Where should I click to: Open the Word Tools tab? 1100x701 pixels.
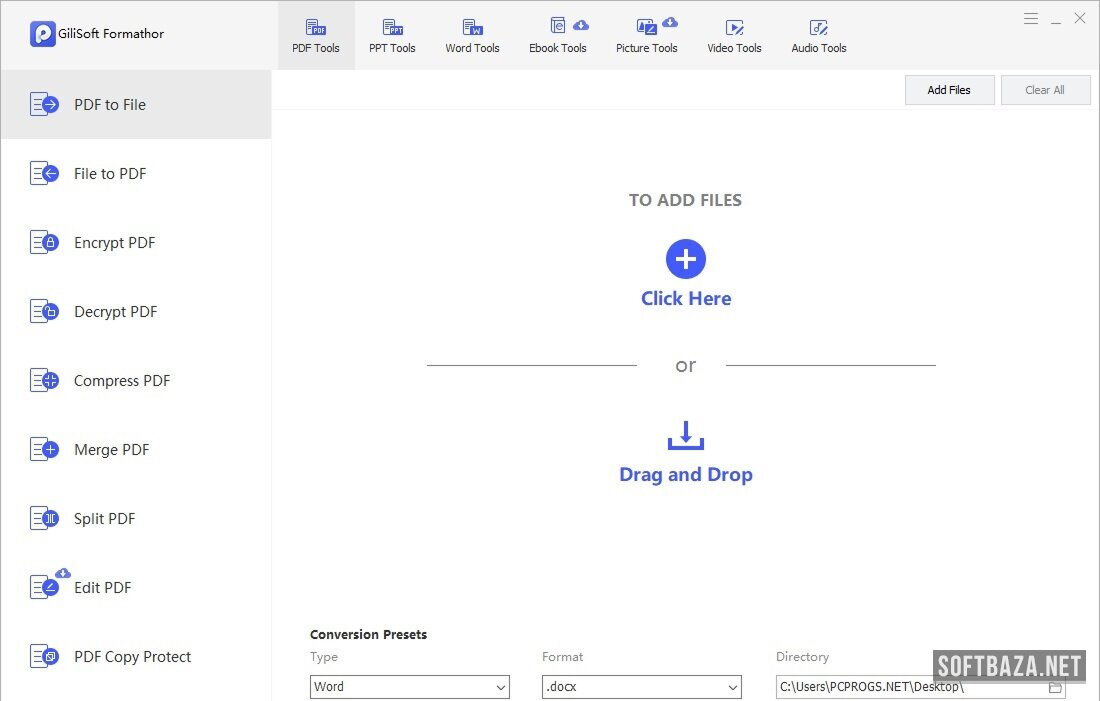pyautogui.click(x=472, y=36)
